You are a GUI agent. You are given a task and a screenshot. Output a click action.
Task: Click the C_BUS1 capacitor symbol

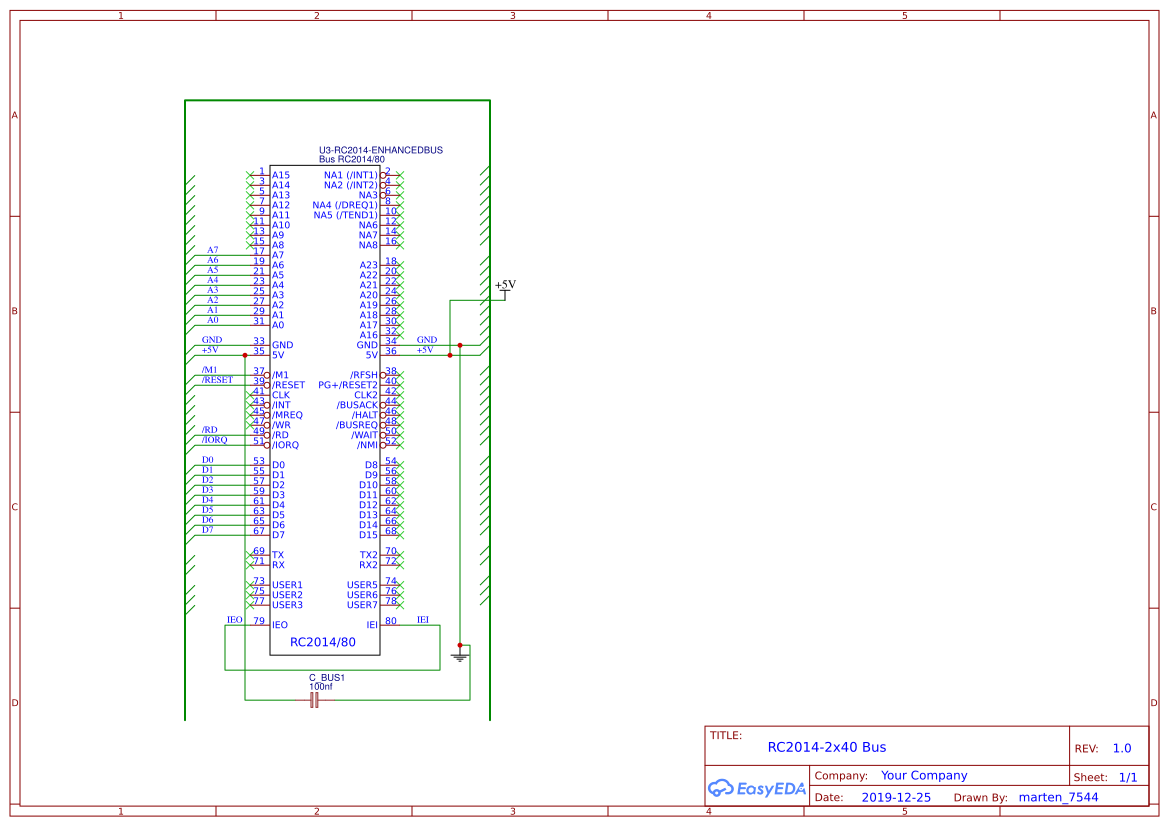[x=314, y=701]
